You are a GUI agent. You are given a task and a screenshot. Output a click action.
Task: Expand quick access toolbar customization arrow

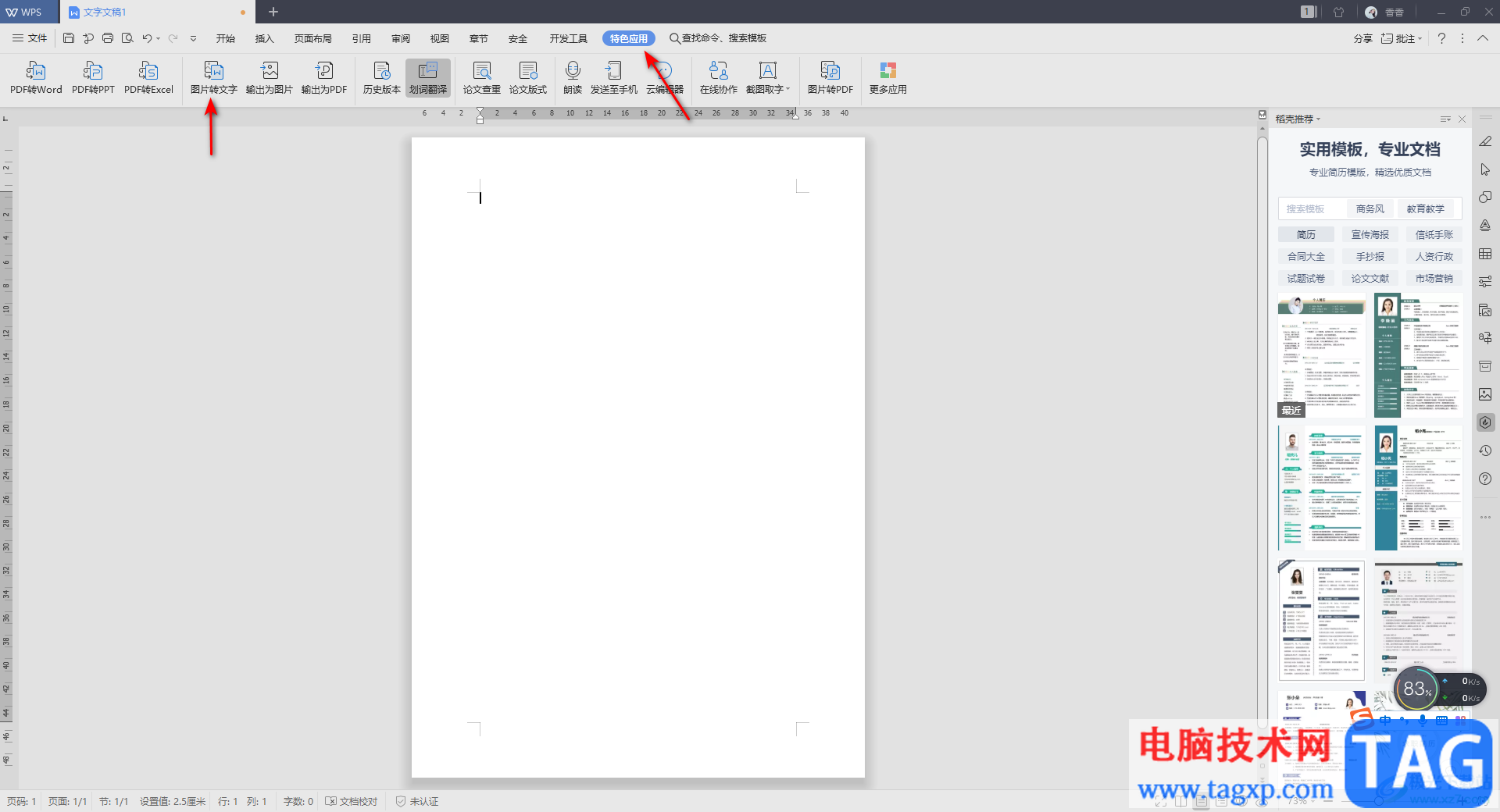193,38
